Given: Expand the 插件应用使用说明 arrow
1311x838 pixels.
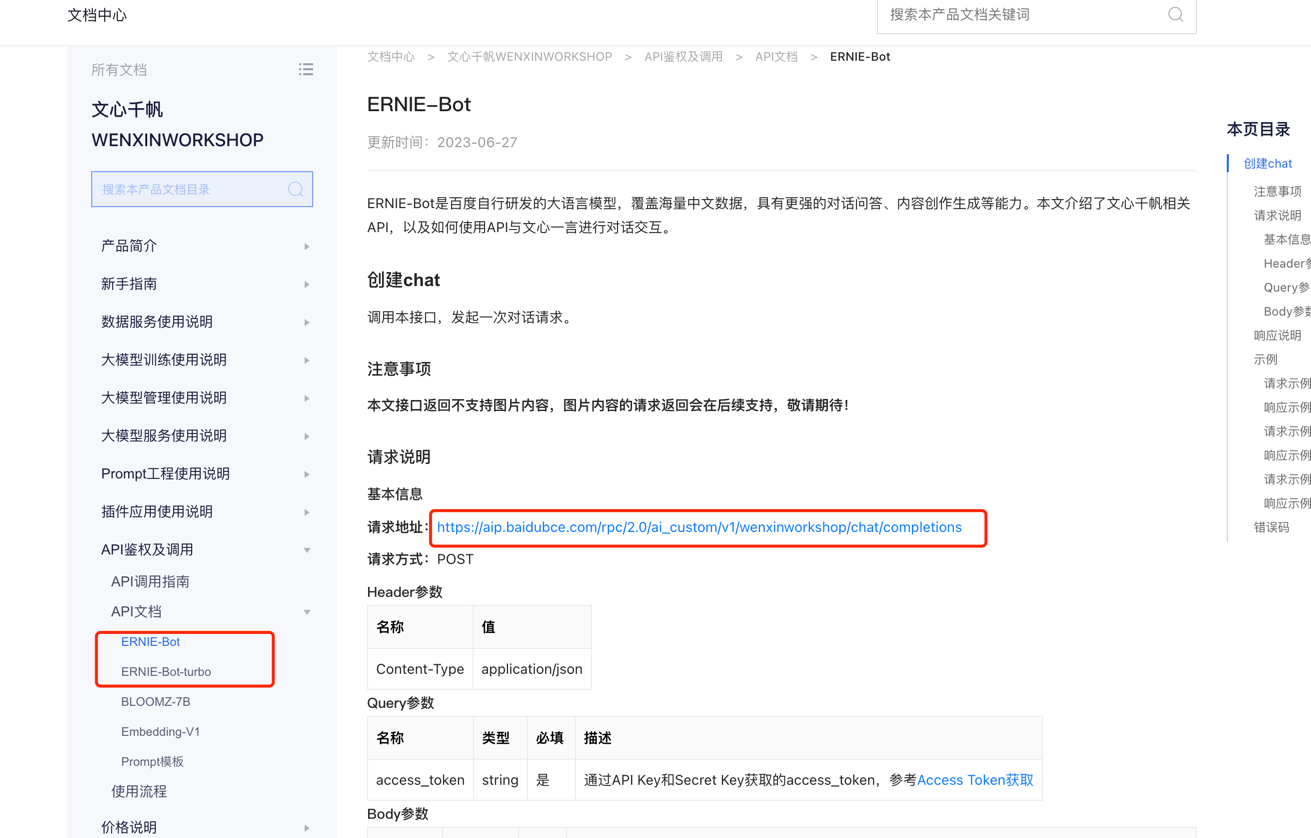Looking at the screenshot, I should 307,512.
